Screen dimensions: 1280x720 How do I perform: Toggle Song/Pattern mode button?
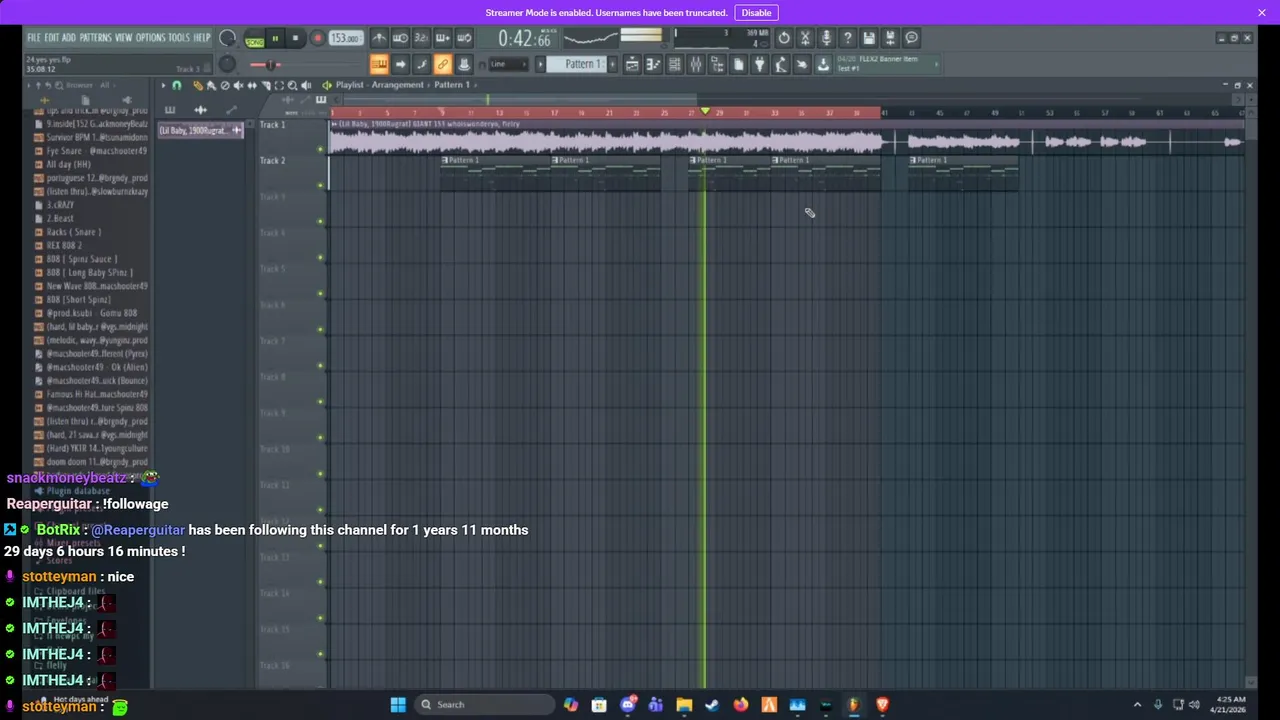[254, 39]
